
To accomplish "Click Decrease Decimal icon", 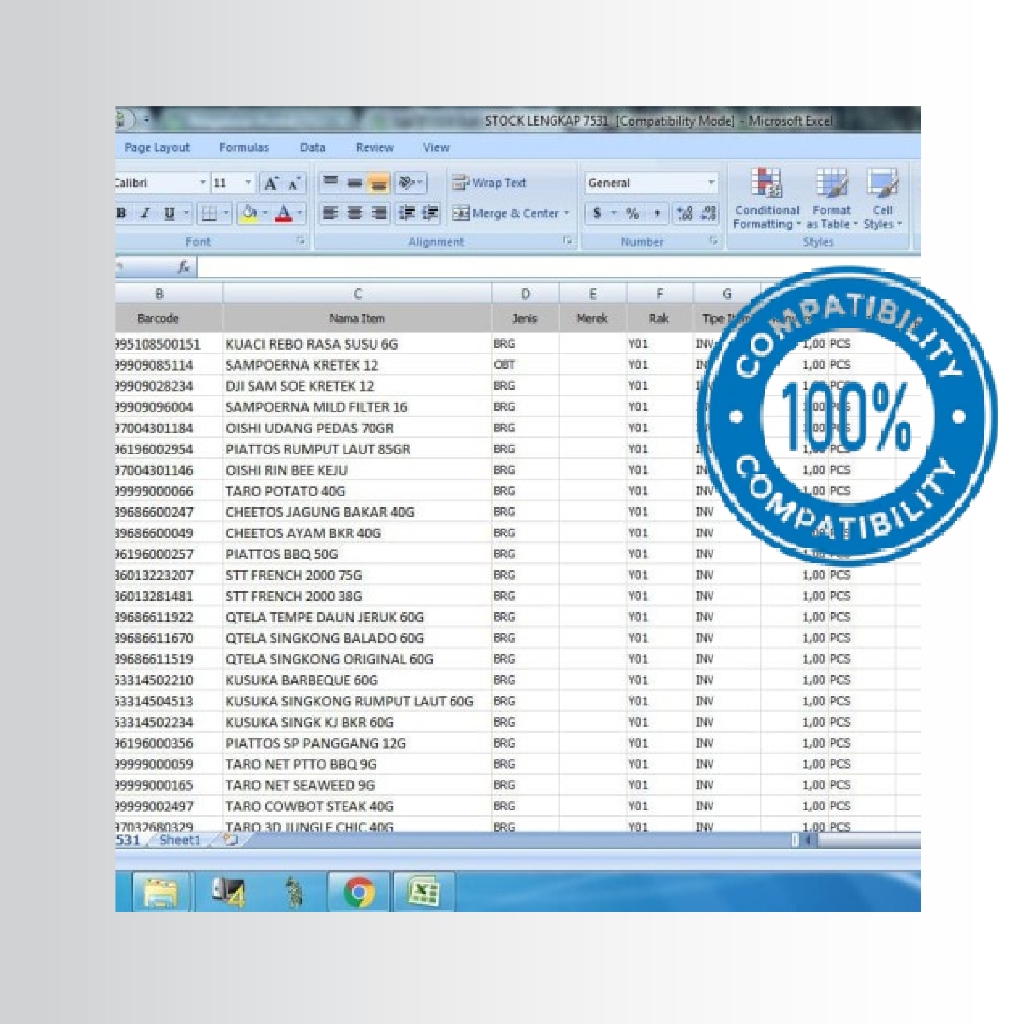I will [709, 213].
